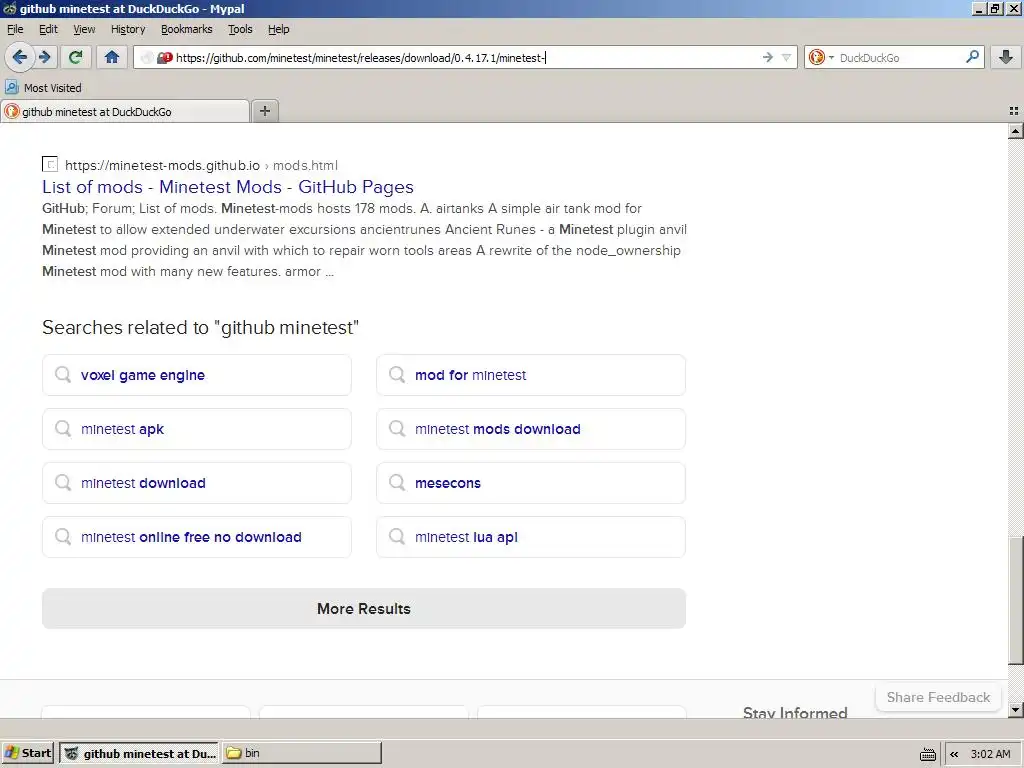The width and height of the screenshot is (1024, 768).
Task: Open the tab groups icon at tab bar end
Action: click(x=1014, y=111)
